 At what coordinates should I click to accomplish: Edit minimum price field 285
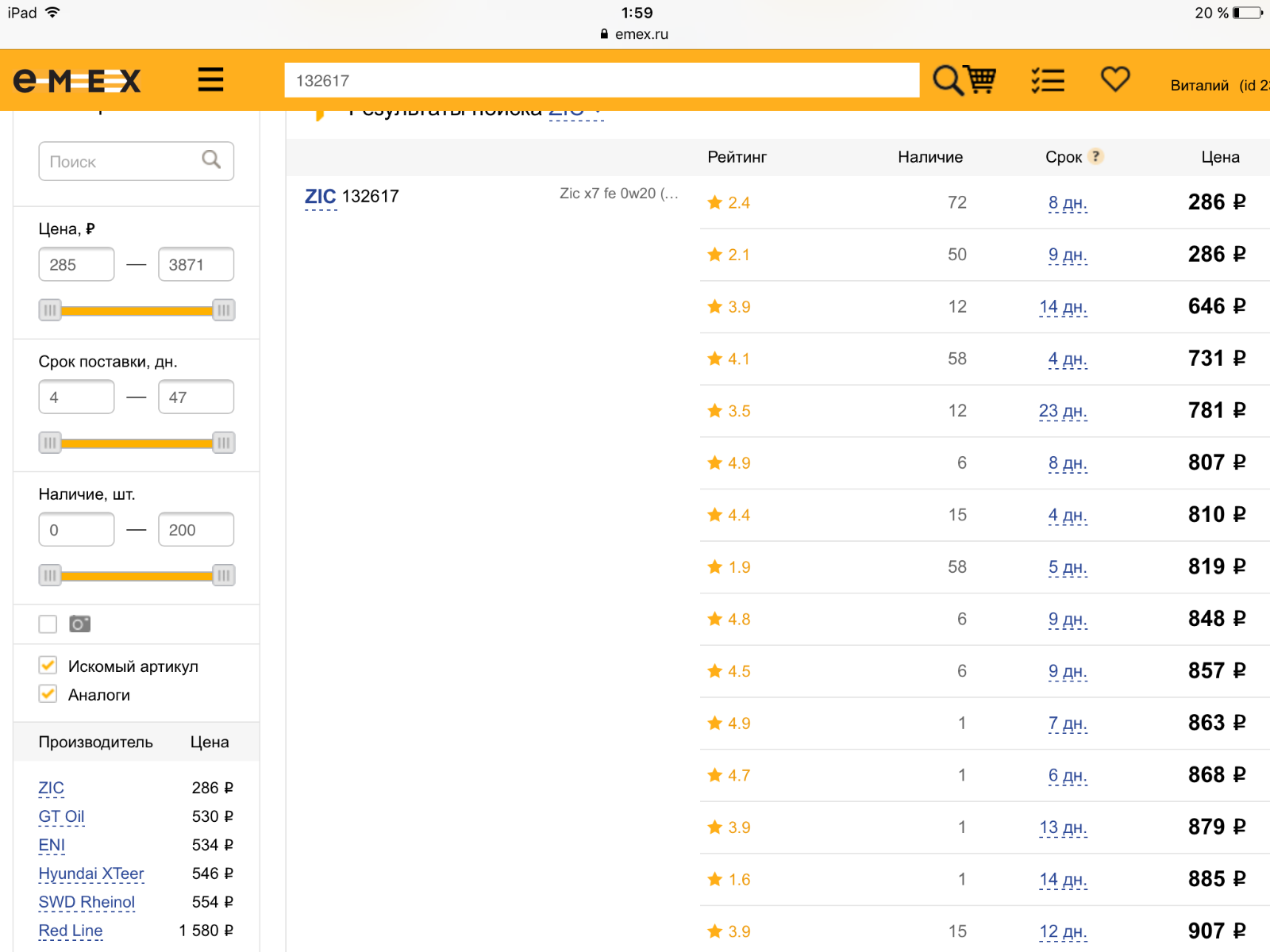click(x=76, y=264)
